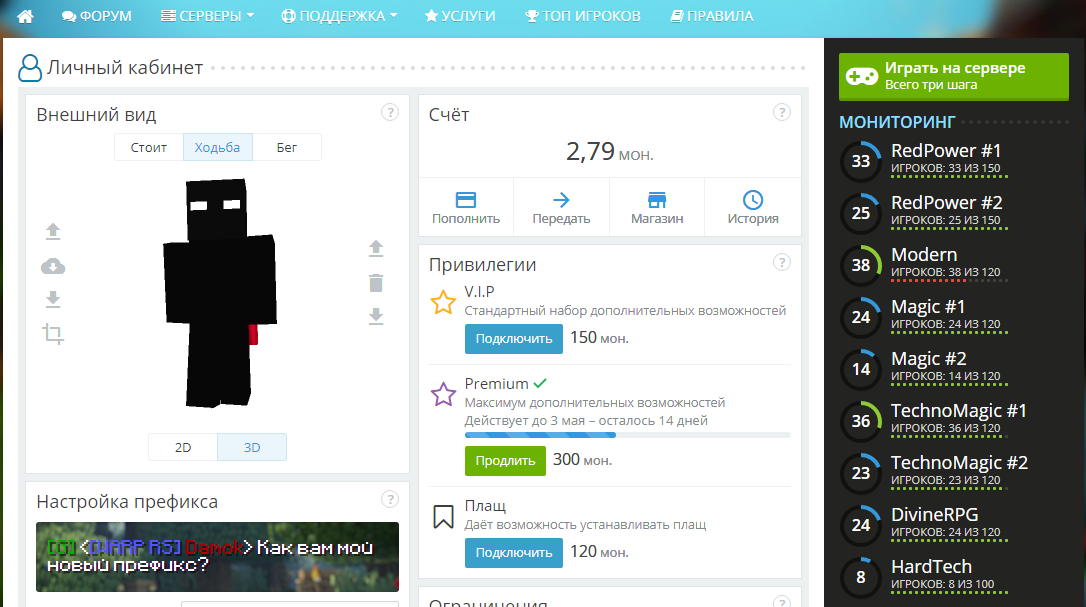Viewport: 1086px width, 607px height.
Task: Click Подключить button for Плащ
Action: [514, 553]
